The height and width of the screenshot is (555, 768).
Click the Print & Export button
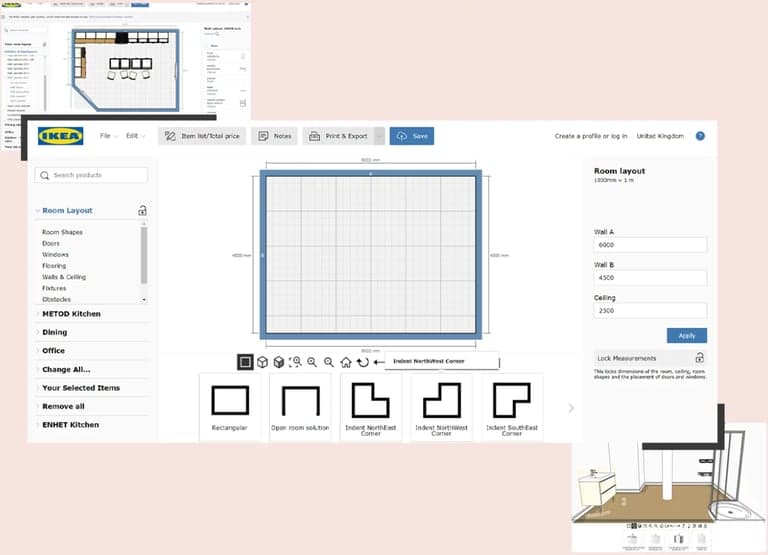point(338,136)
